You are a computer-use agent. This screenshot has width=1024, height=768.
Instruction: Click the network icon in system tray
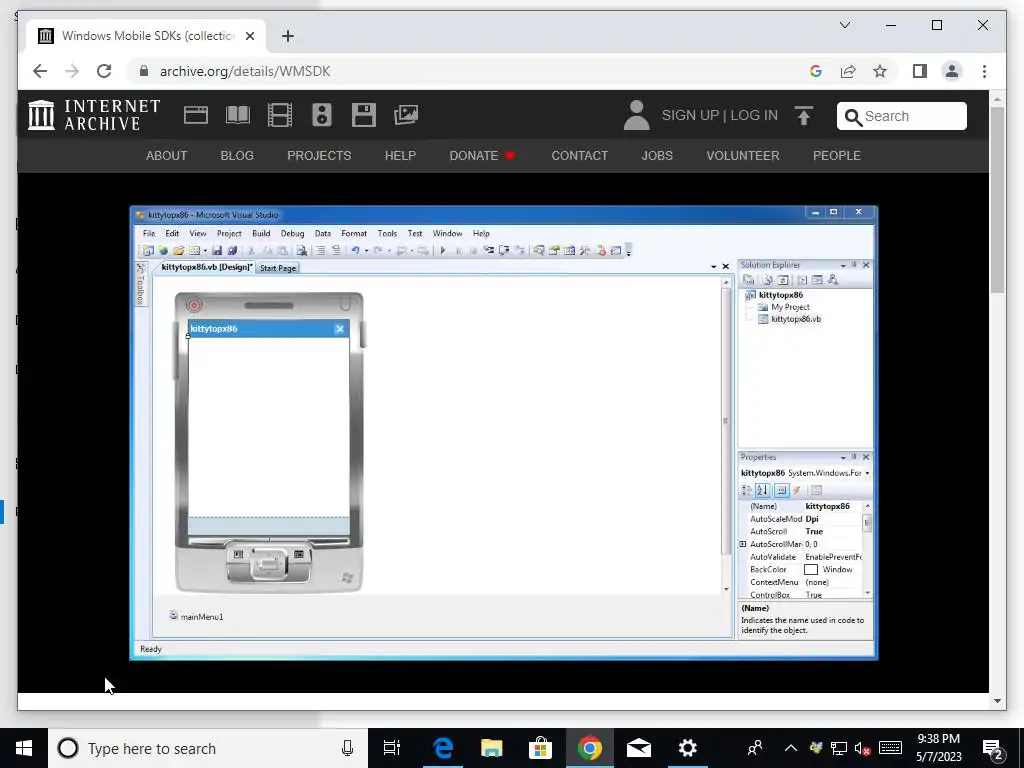(839, 748)
